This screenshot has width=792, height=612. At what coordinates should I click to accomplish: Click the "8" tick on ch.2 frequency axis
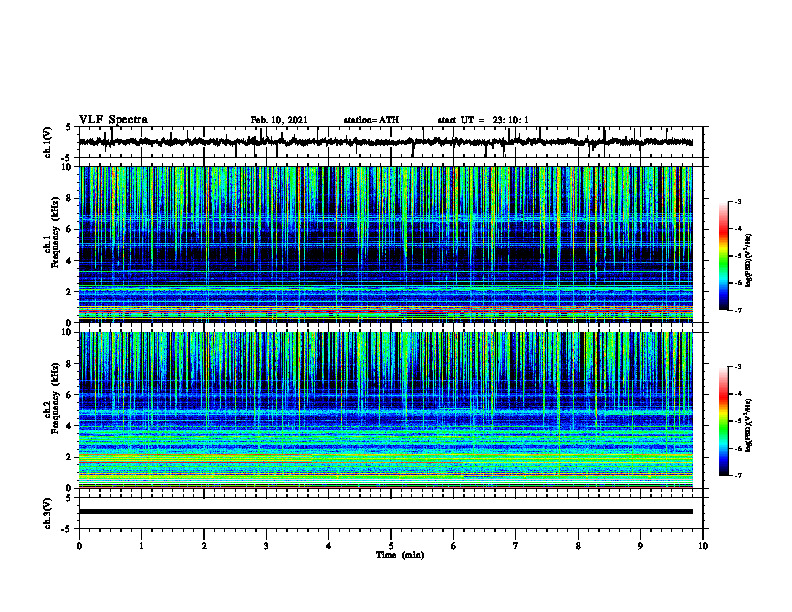(70, 364)
